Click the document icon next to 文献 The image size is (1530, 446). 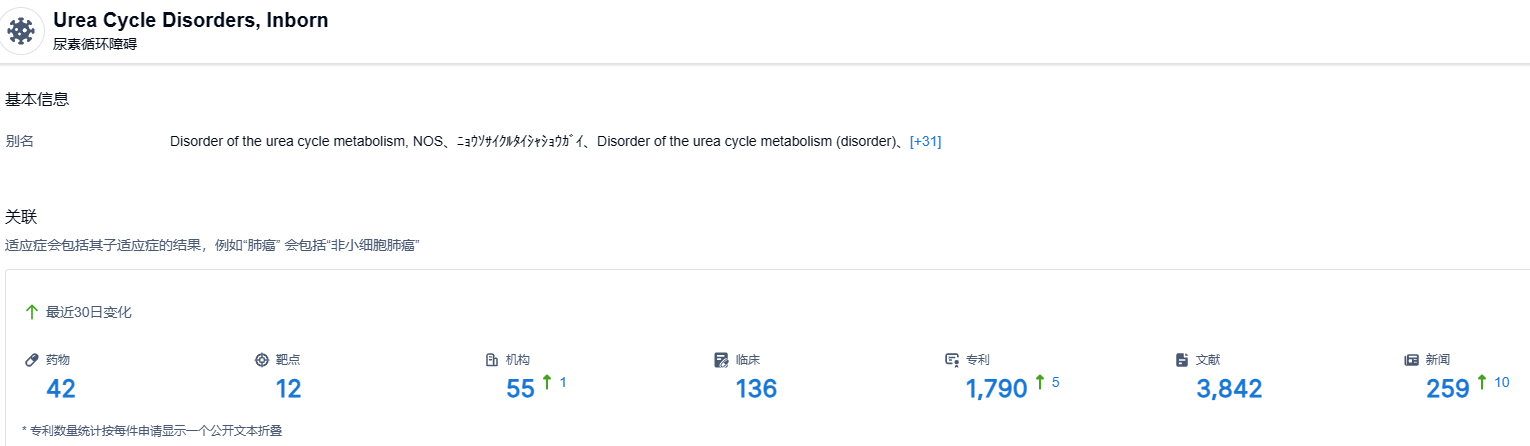tap(1182, 360)
